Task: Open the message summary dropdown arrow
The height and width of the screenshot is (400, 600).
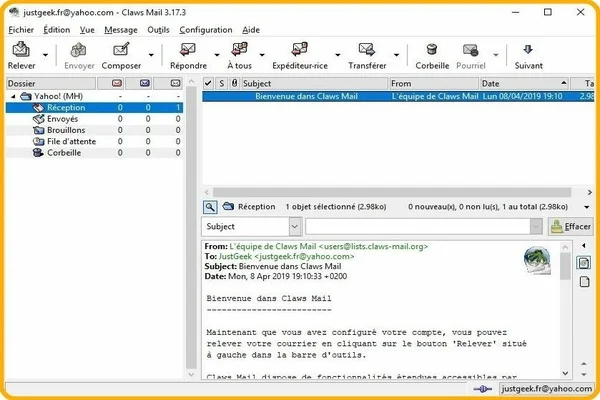Action: 587,207
